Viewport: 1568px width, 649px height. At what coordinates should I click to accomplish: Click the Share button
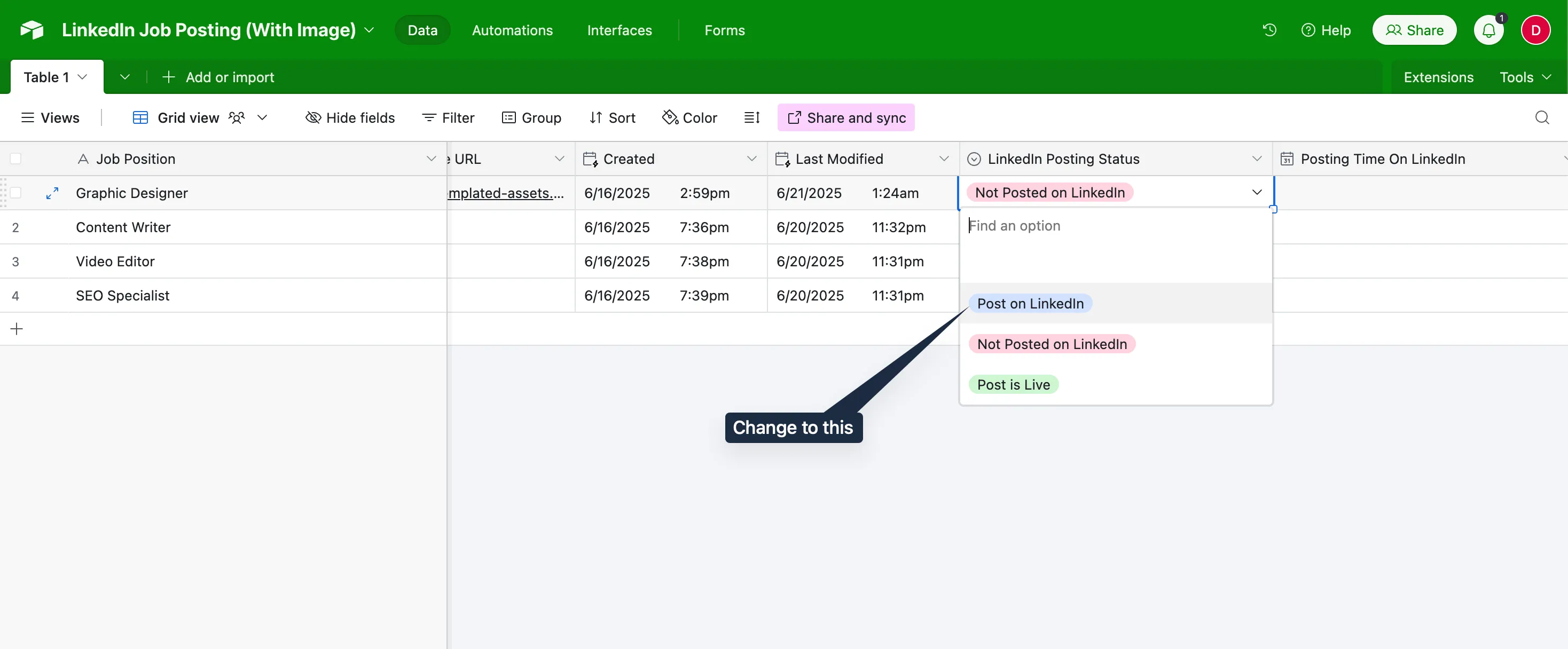[x=1414, y=30]
